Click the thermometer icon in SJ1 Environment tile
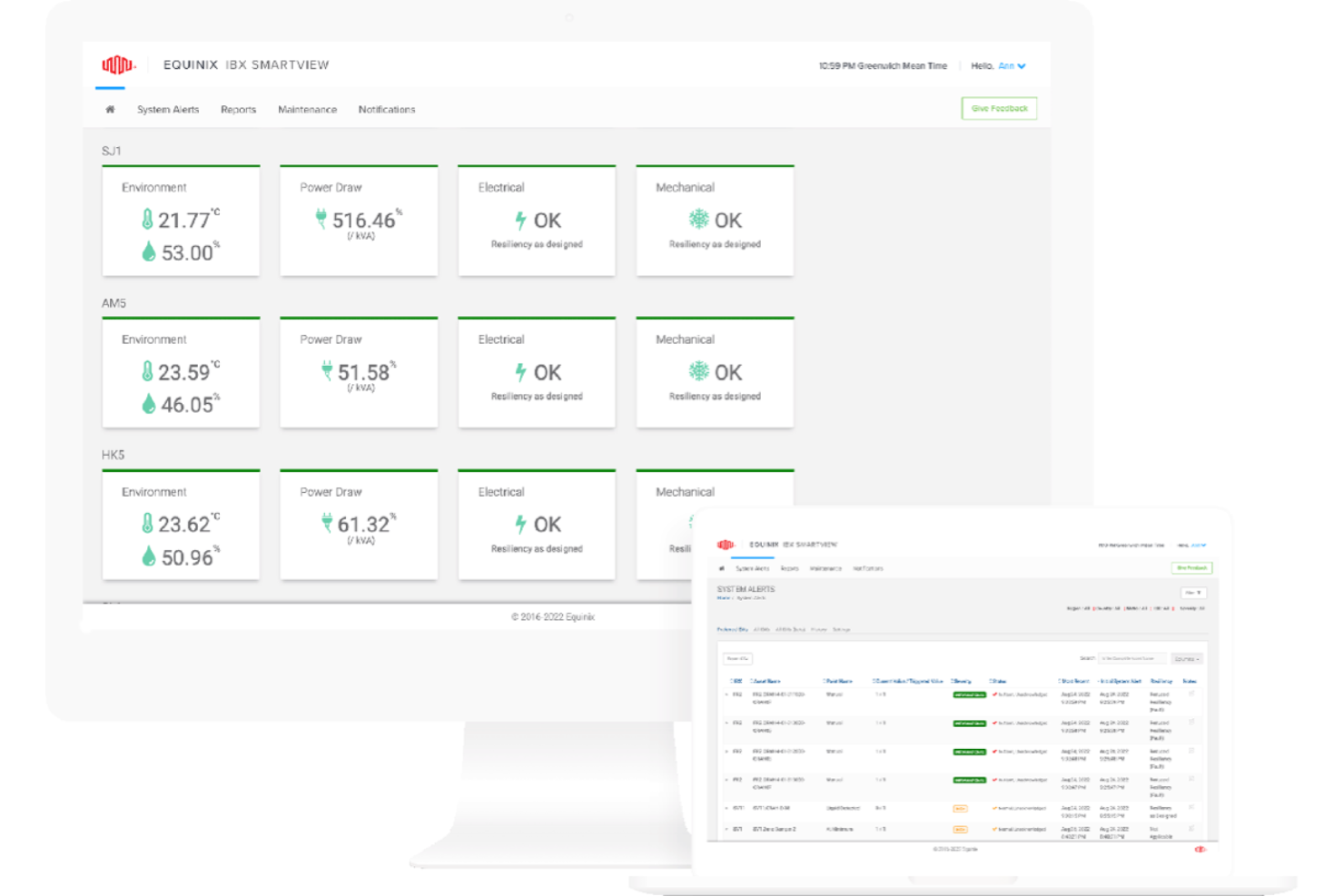This screenshot has width=1344, height=896. tap(147, 217)
